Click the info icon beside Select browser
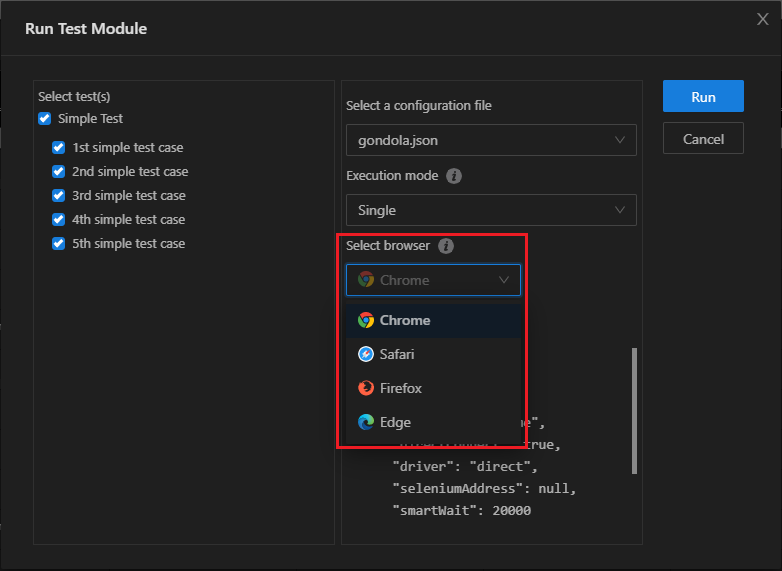The width and height of the screenshot is (782, 571). click(446, 246)
